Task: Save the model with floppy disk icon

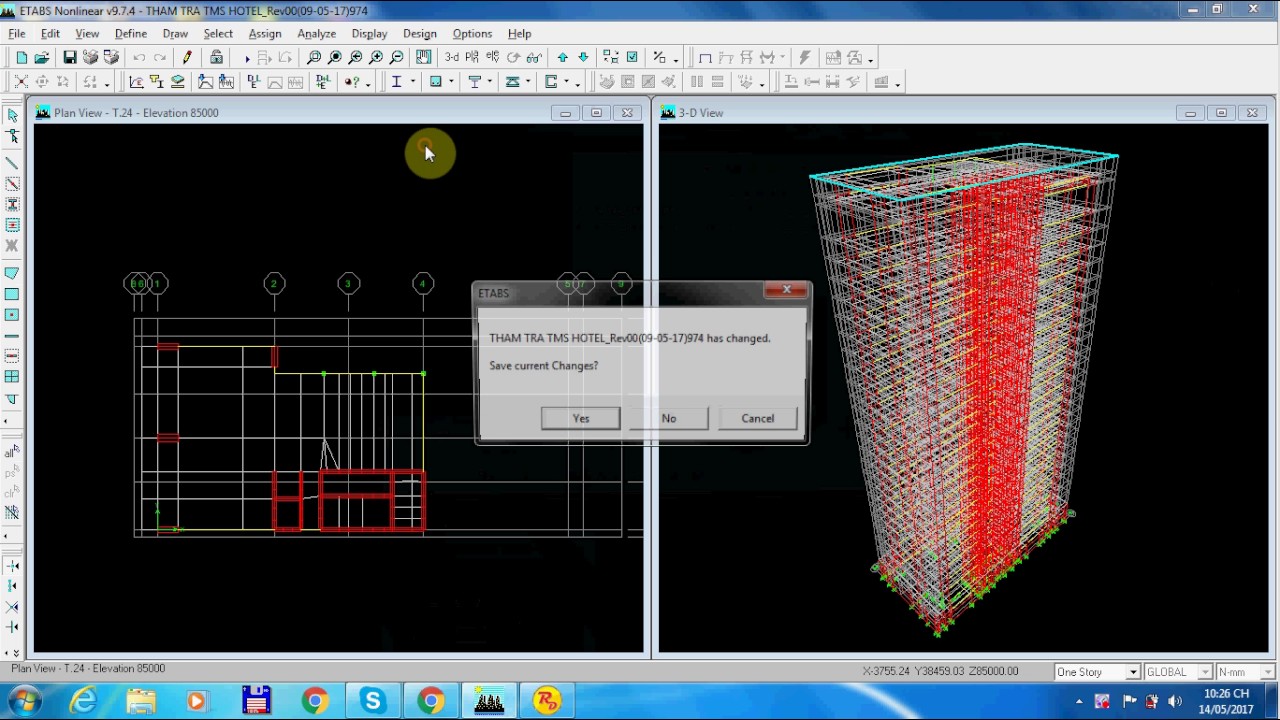Action: 69,58
